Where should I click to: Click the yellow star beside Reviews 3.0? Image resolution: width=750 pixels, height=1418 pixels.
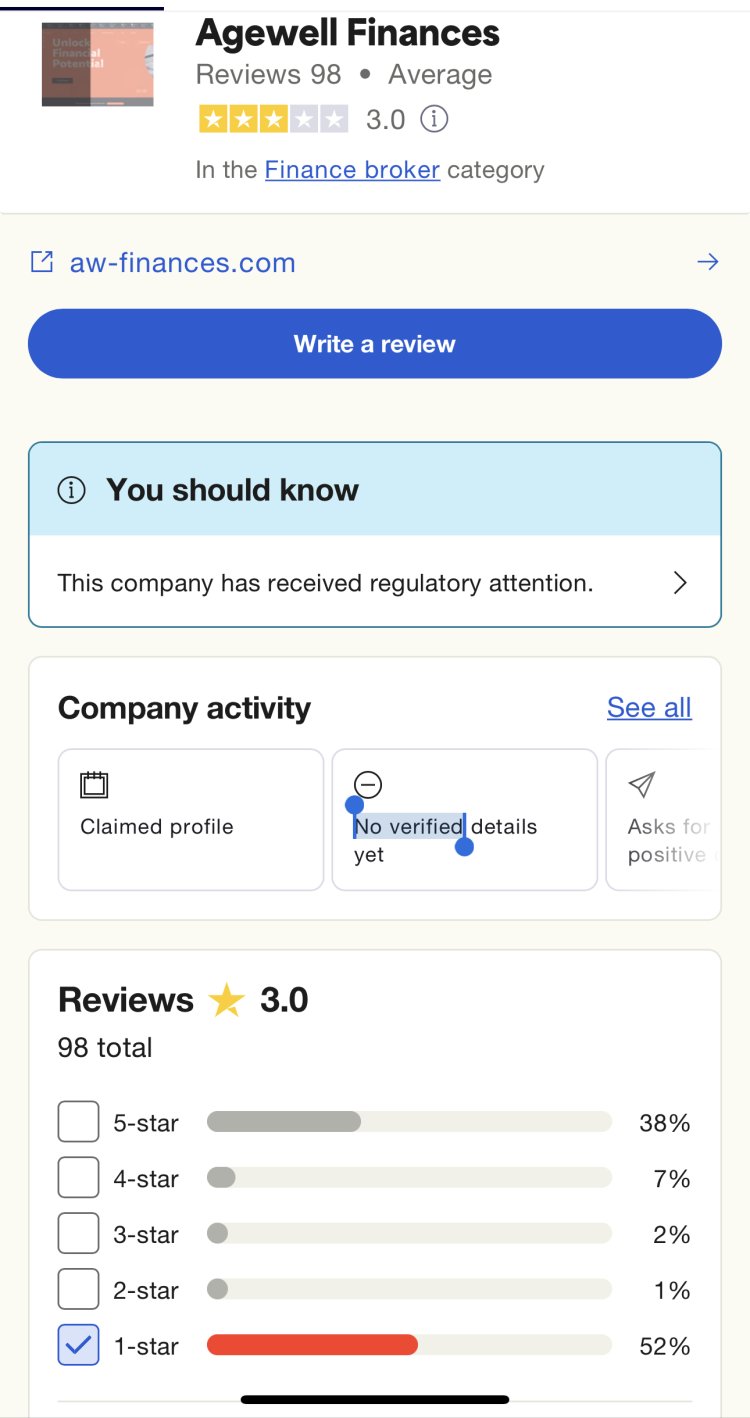pos(227,1000)
